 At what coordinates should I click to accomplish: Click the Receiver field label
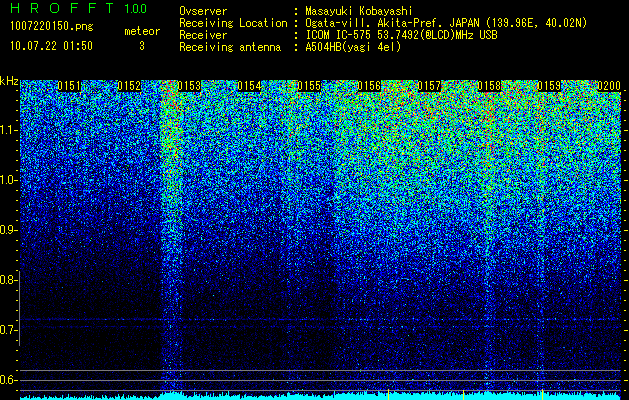click(x=203, y=35)
